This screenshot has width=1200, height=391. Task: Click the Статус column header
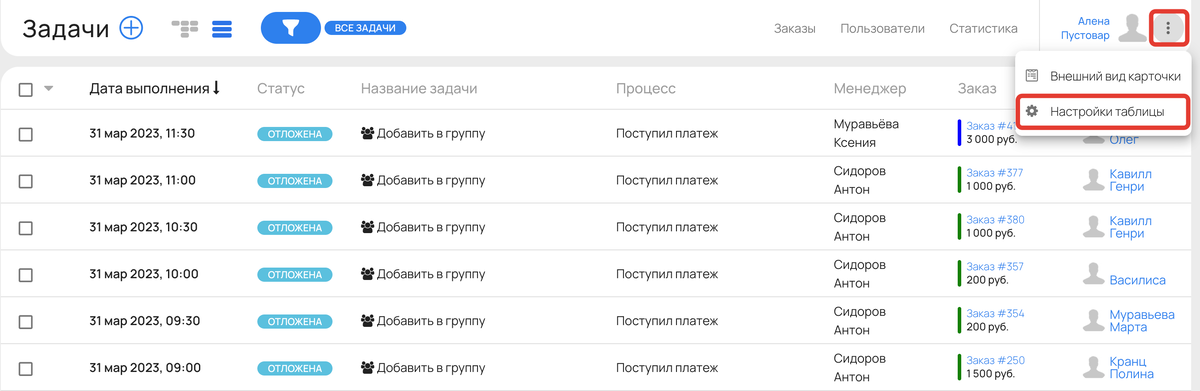pyautogui.click(x=280, y=88)
